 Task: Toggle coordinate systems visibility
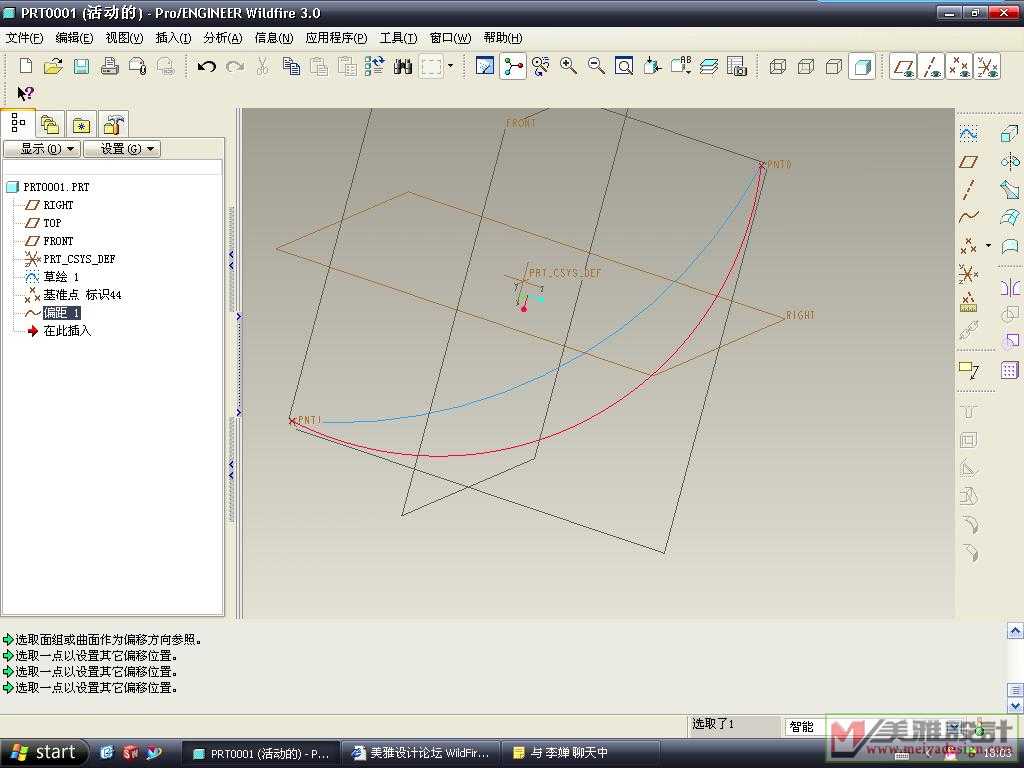click(x=987, y=66)
